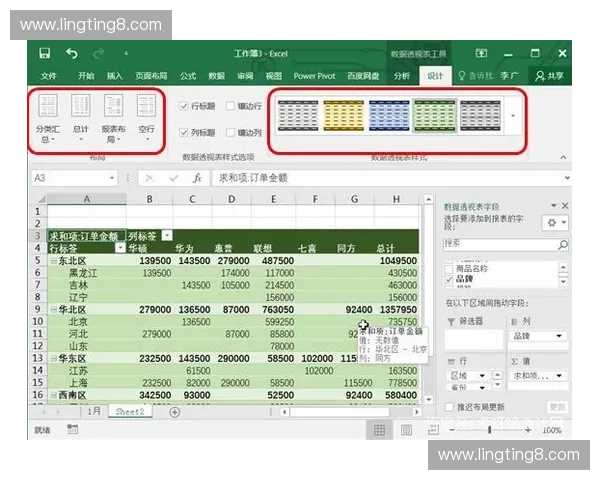600x480 pixels.
Task: Enable Banded Columns (镶边列) checkbox
Action: [230, 132]
